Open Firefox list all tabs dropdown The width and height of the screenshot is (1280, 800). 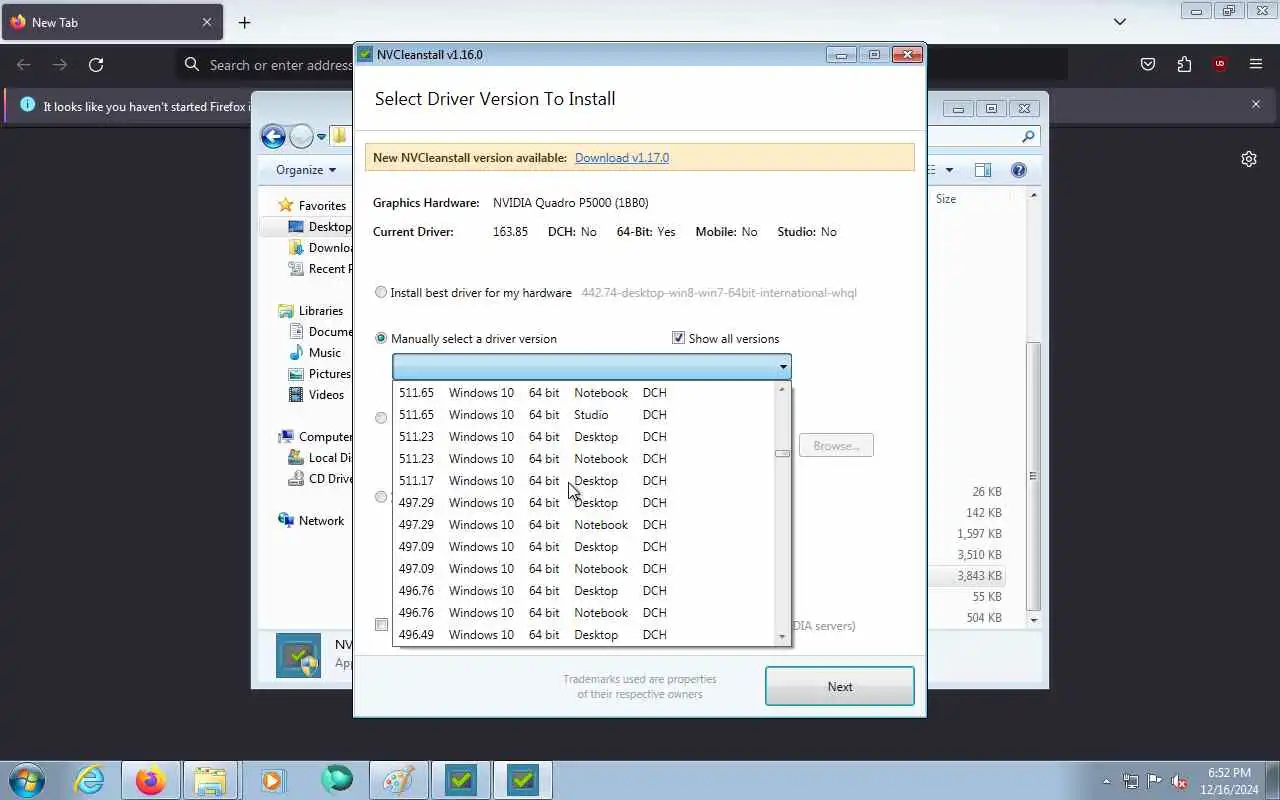(1120, 22)
